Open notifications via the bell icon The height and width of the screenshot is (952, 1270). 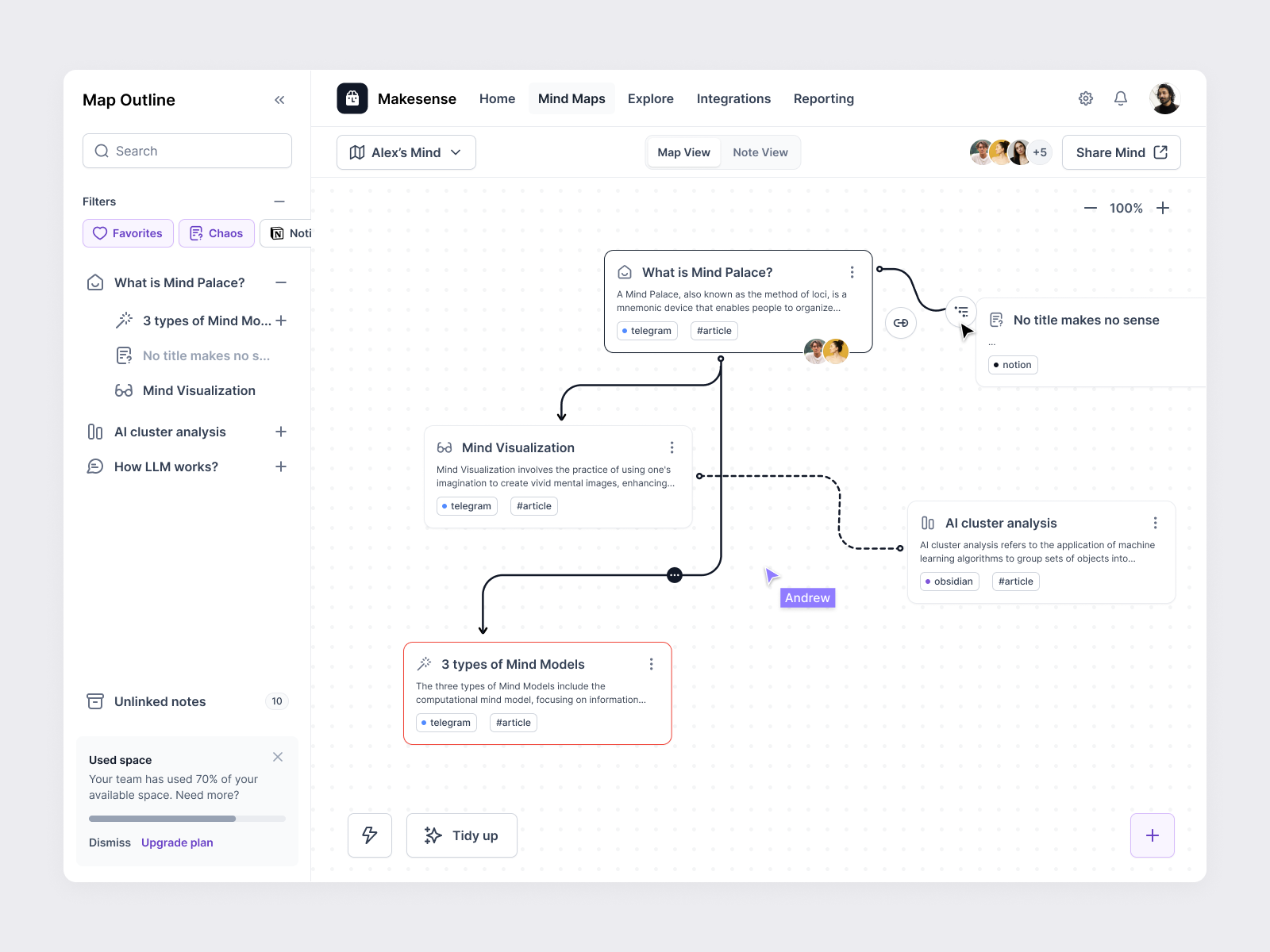pyautogui.click(x=1121, y=98)
